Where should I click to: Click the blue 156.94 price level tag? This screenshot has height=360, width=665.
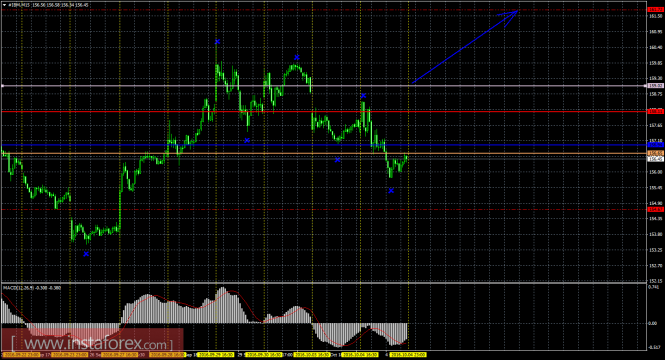click(656, 145)
